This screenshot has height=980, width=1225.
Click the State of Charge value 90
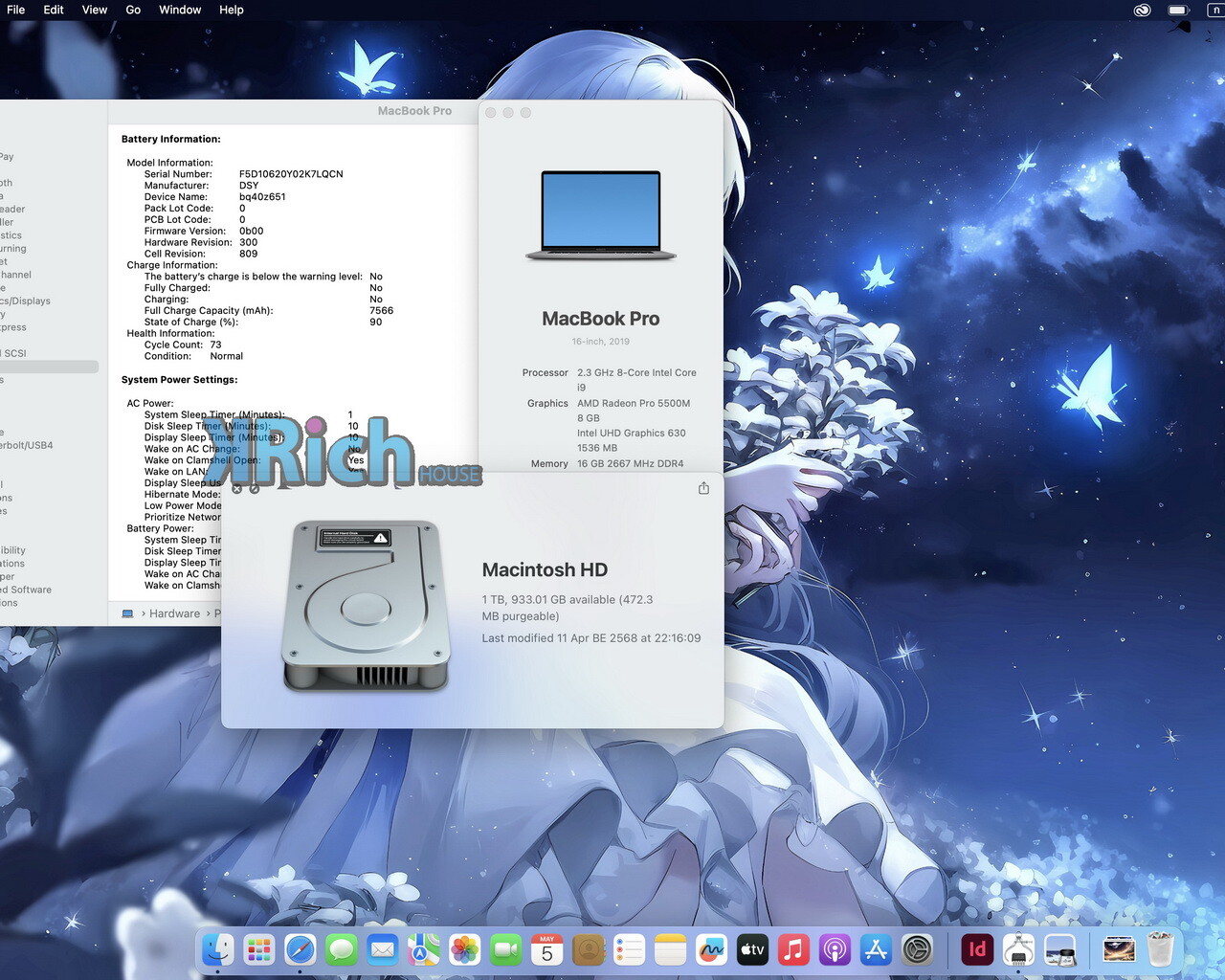(x=376, y=323)
